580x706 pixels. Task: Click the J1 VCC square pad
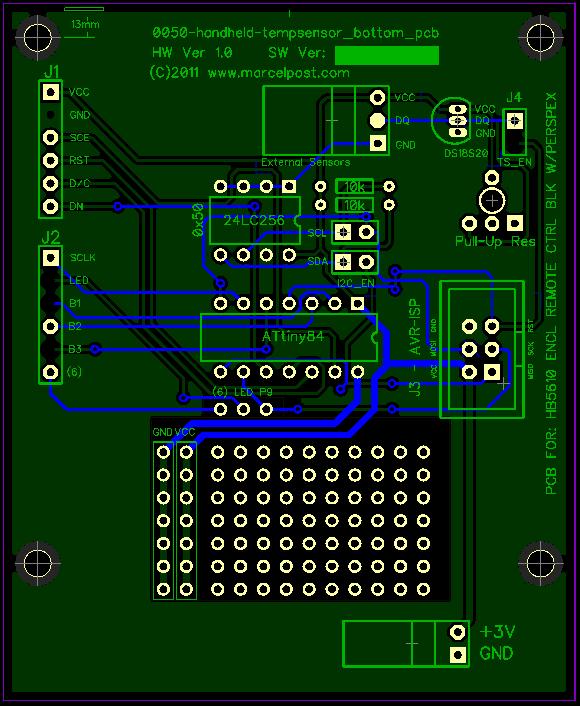(50, 92)
